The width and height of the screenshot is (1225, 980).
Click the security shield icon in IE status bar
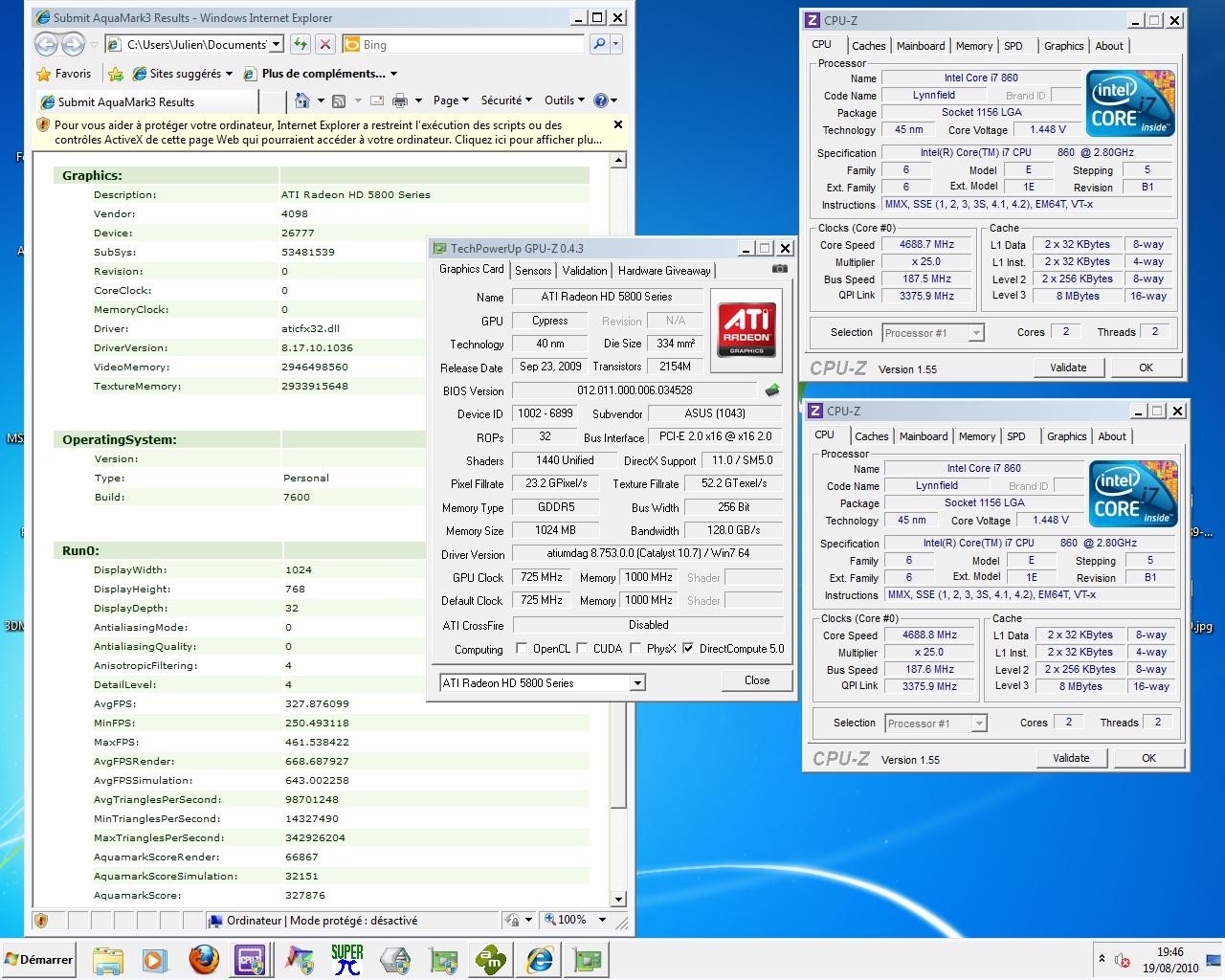tap(41, 921)
